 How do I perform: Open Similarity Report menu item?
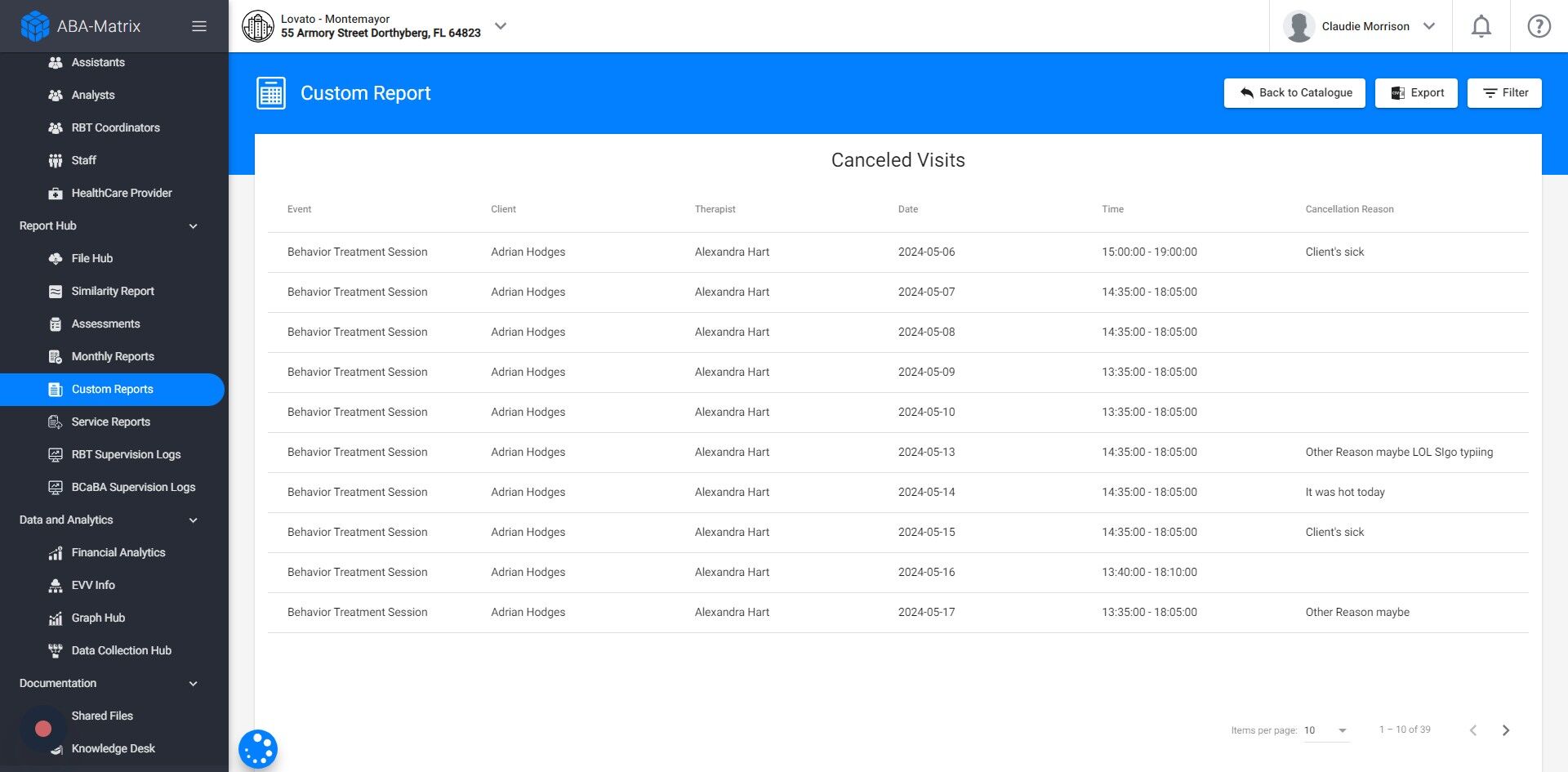tap(113, 291)
